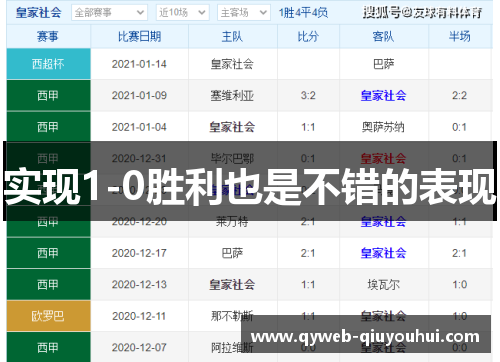Select the date 2021-01-04
Screen dimensions: 500x362
coord(139,127)
